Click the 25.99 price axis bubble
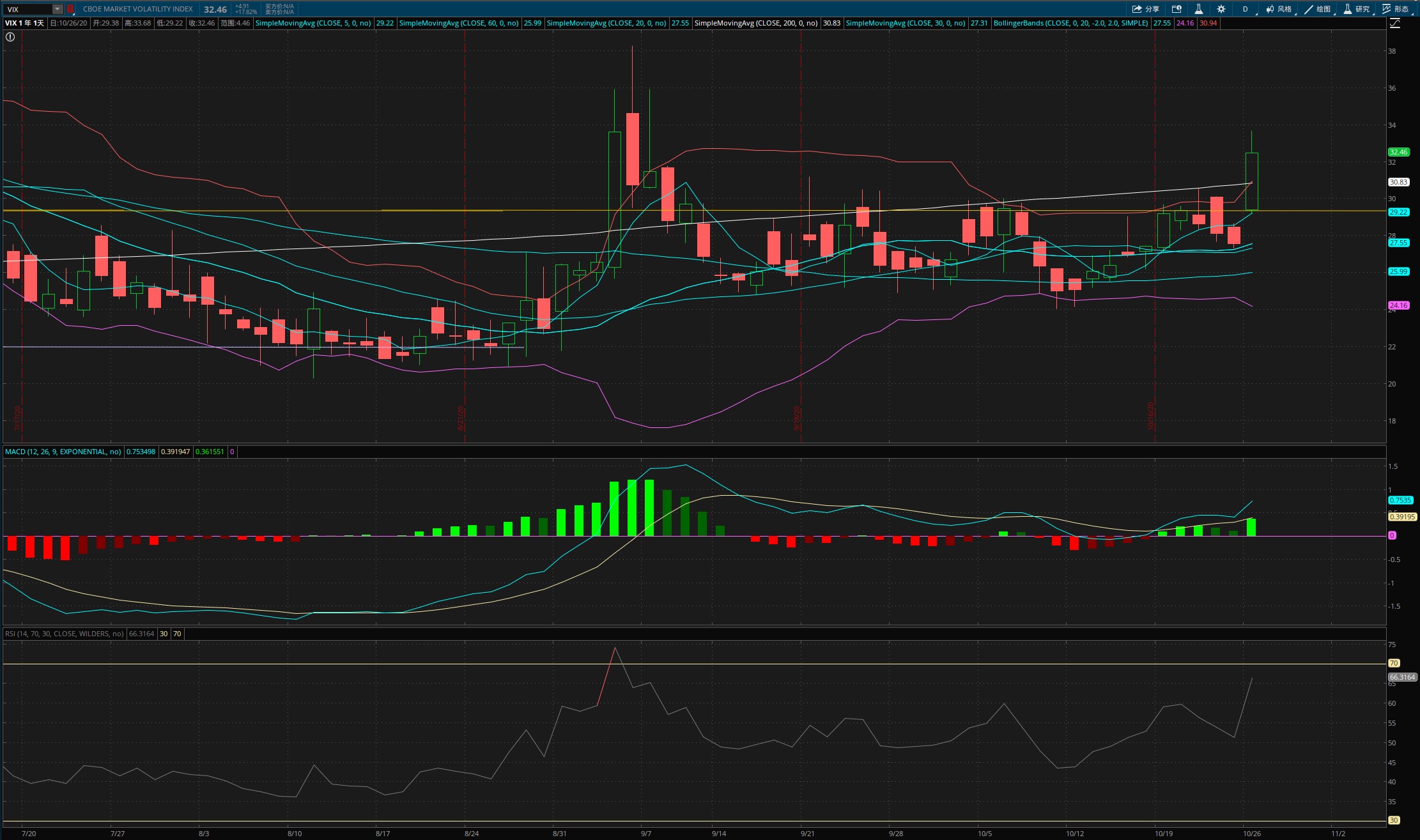The width and height of the screenshot is (1420, 840). 1398,271
